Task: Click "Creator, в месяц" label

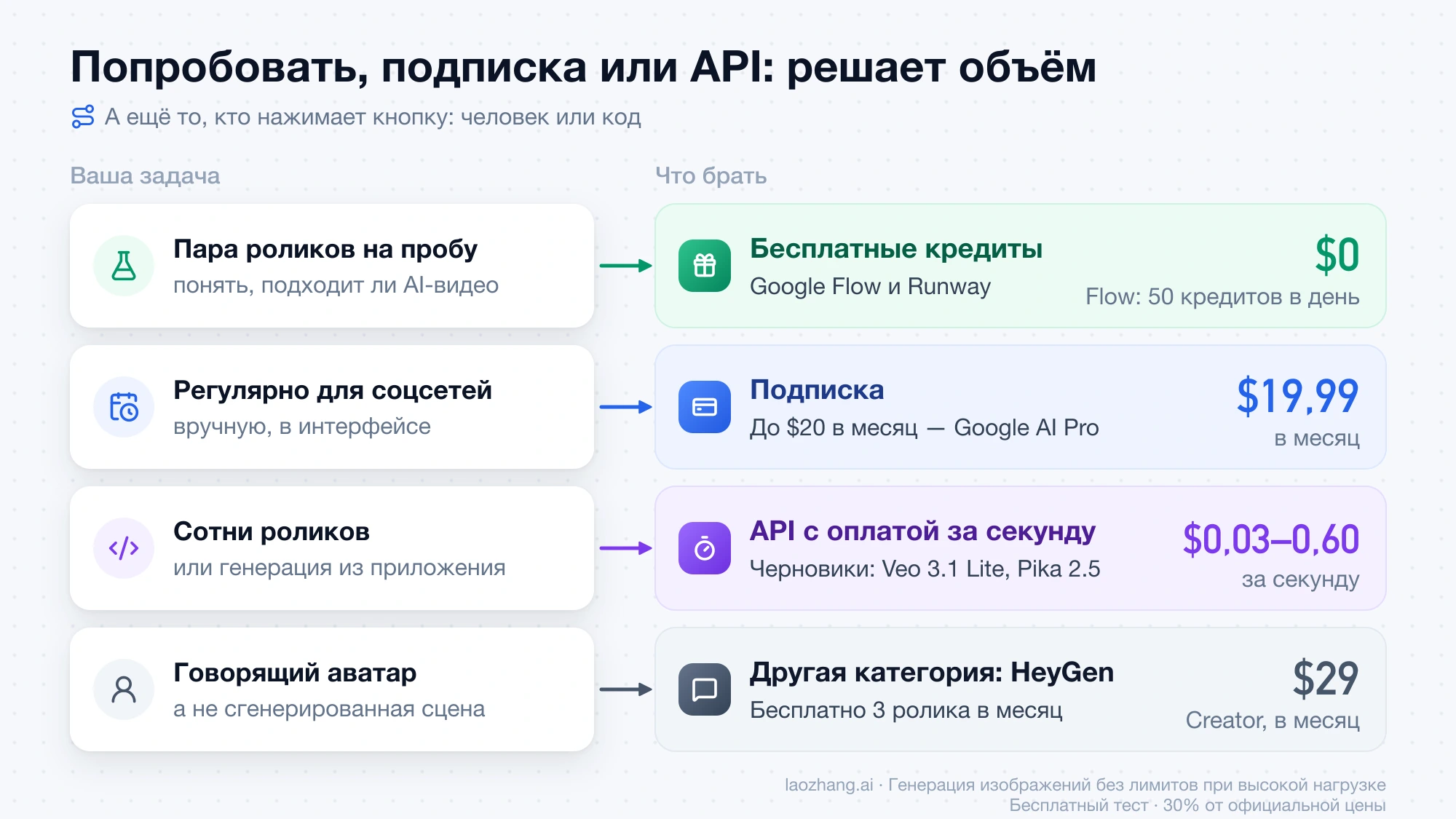Action: tap(1273, 720)
